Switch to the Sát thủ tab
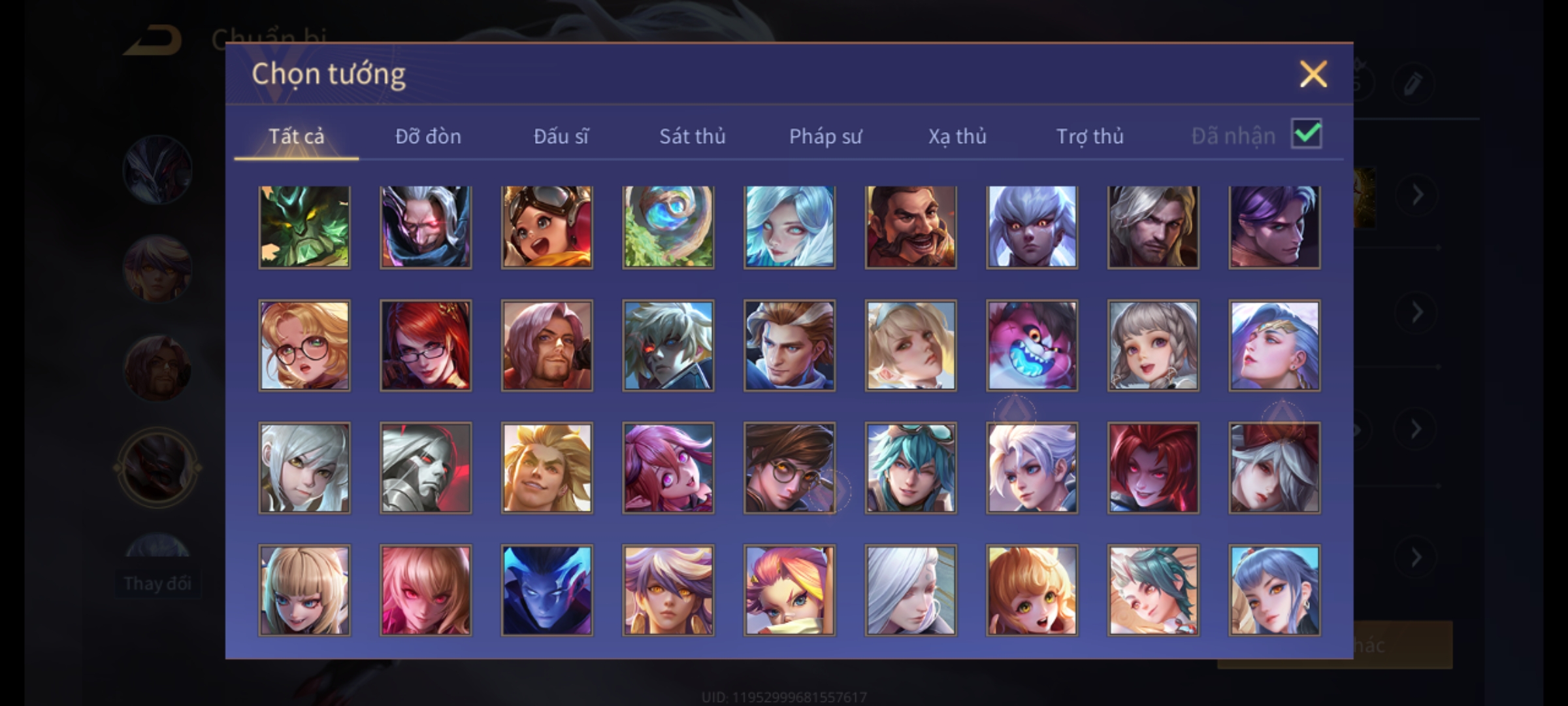1568x706 pixels. (x=693, y=136)
